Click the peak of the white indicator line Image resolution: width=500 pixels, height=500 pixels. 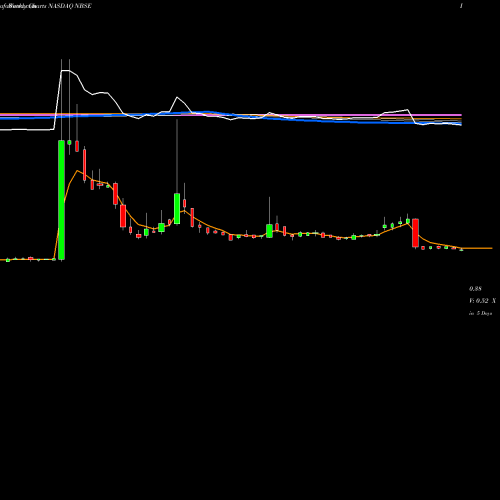[65, 71]
